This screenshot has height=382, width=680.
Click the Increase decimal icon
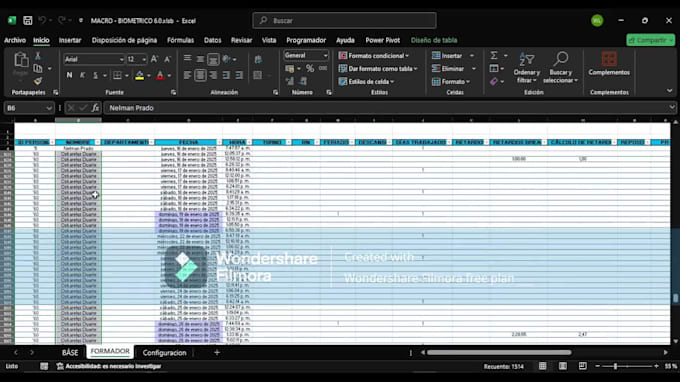point(290,81)
